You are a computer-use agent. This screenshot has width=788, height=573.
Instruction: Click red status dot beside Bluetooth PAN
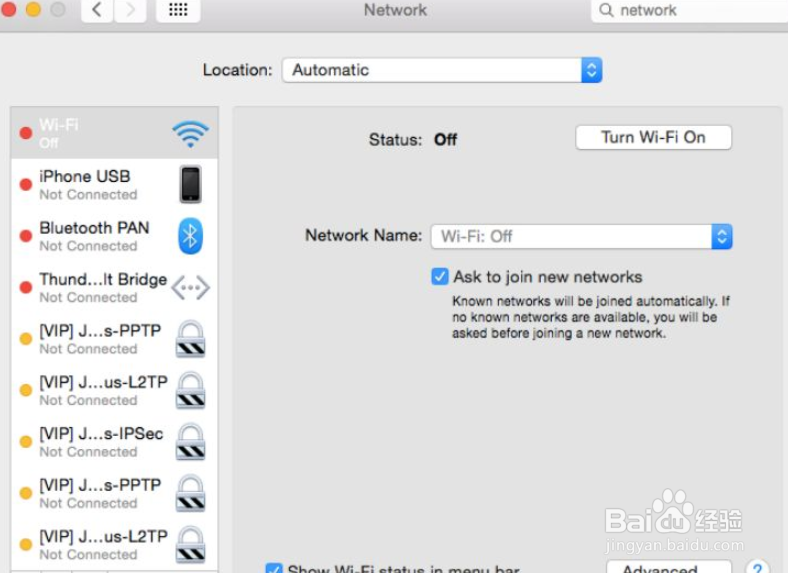pos(26,236)
